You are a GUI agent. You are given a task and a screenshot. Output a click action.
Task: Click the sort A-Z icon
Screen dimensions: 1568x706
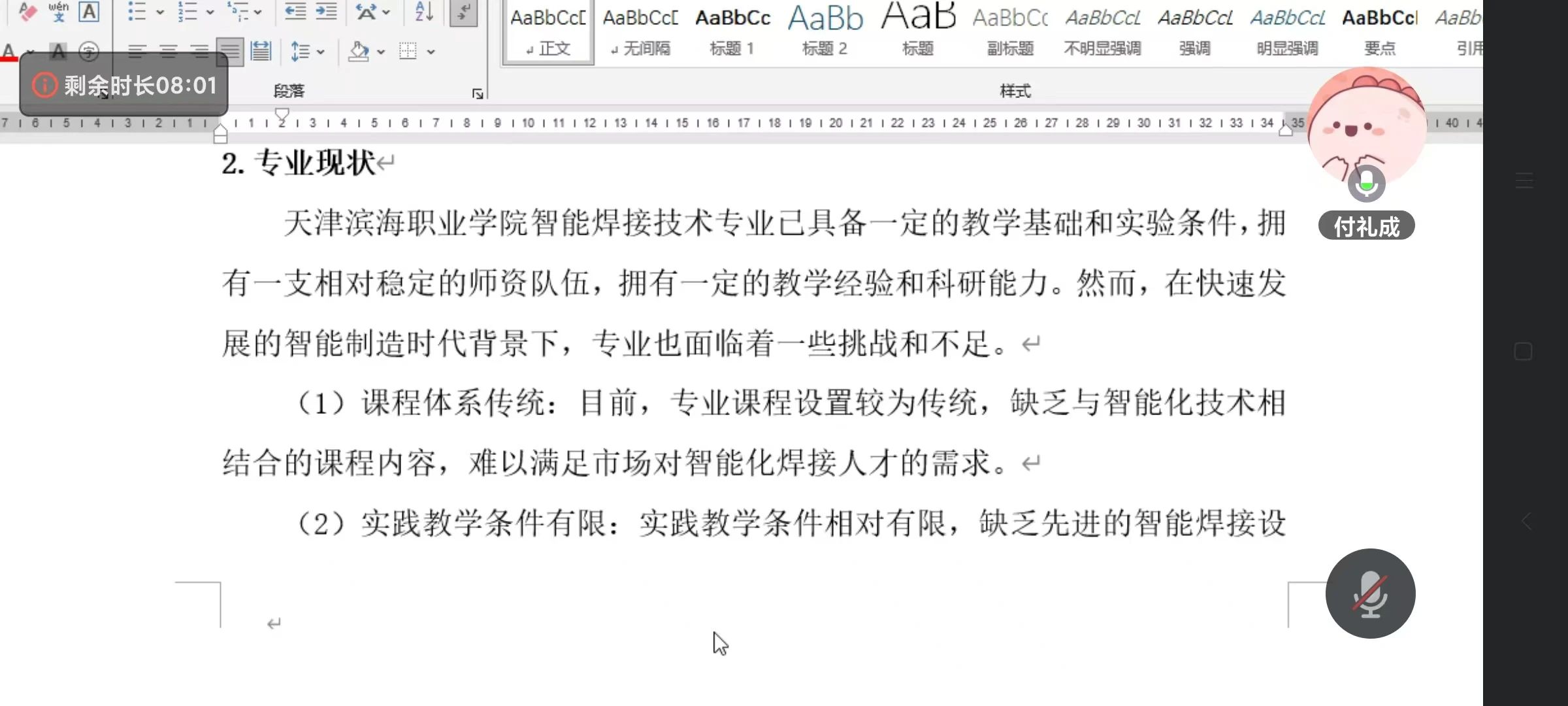pyautogui.click(x=424, y=12)
